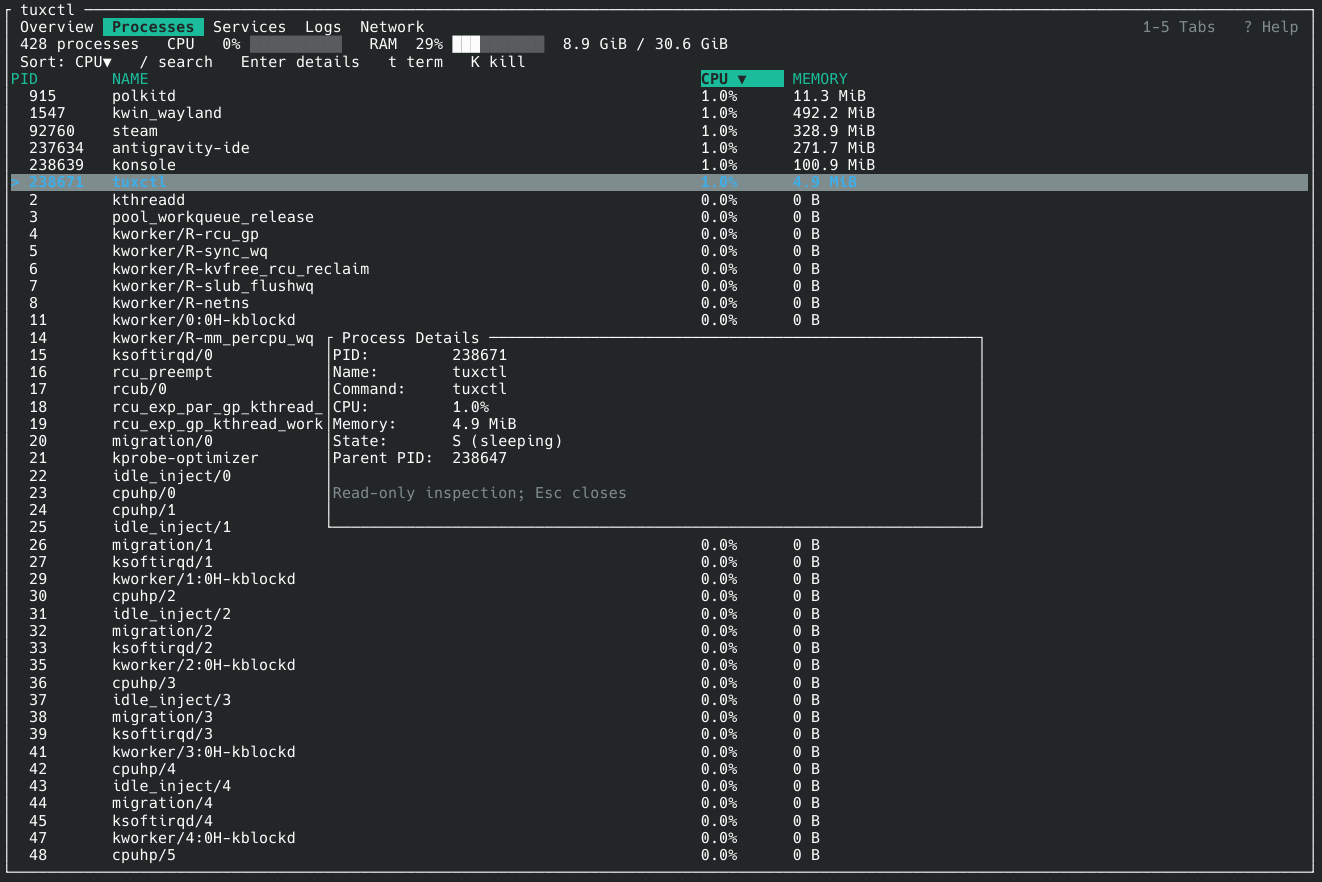Image resolution: width=1322 pixels, height=882 pixels.
Task: Pick the kthreadd process
Action: click(659, 200)
